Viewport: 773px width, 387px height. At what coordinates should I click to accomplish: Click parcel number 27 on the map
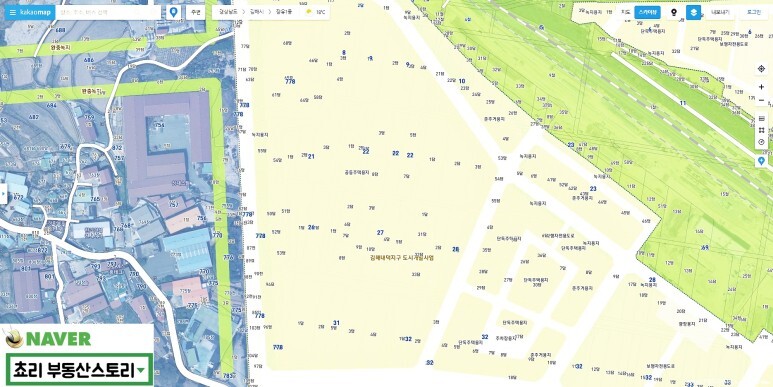pos(380,233)
